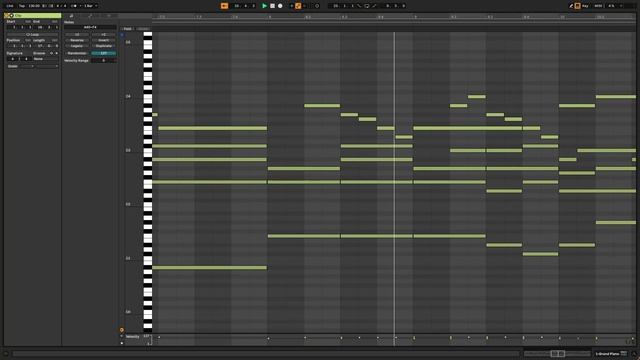Activate Draw Mode pencil icon
This screenshot has height=360, width=640.
571,6
